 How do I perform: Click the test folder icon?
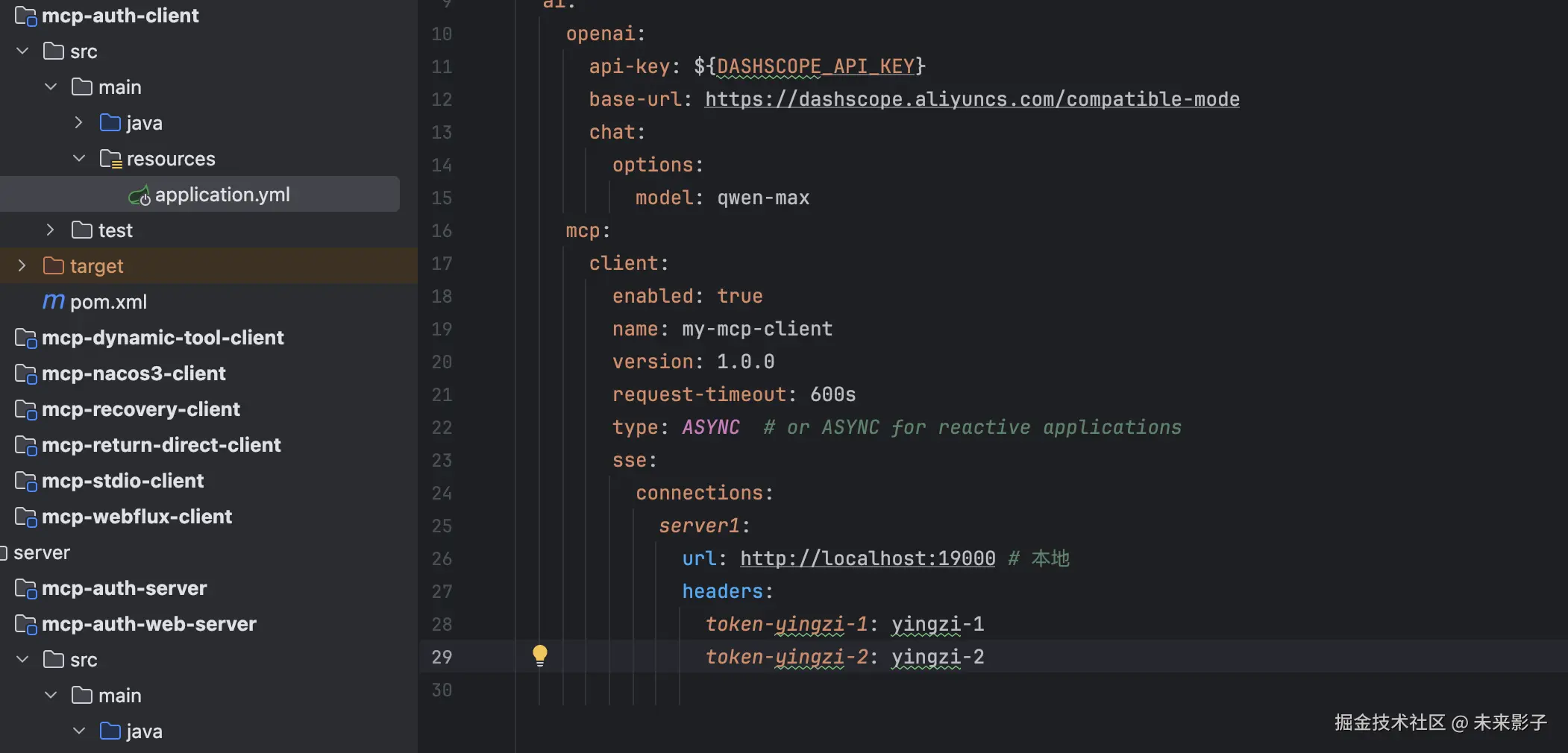click(82, 230)
